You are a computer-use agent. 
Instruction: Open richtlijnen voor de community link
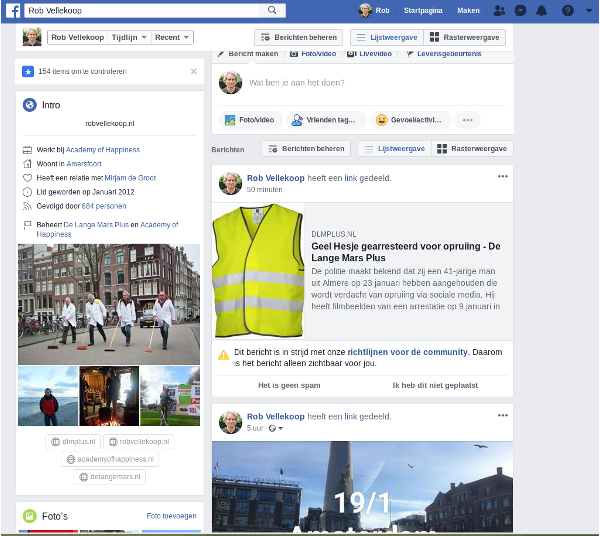click(408, 352)
